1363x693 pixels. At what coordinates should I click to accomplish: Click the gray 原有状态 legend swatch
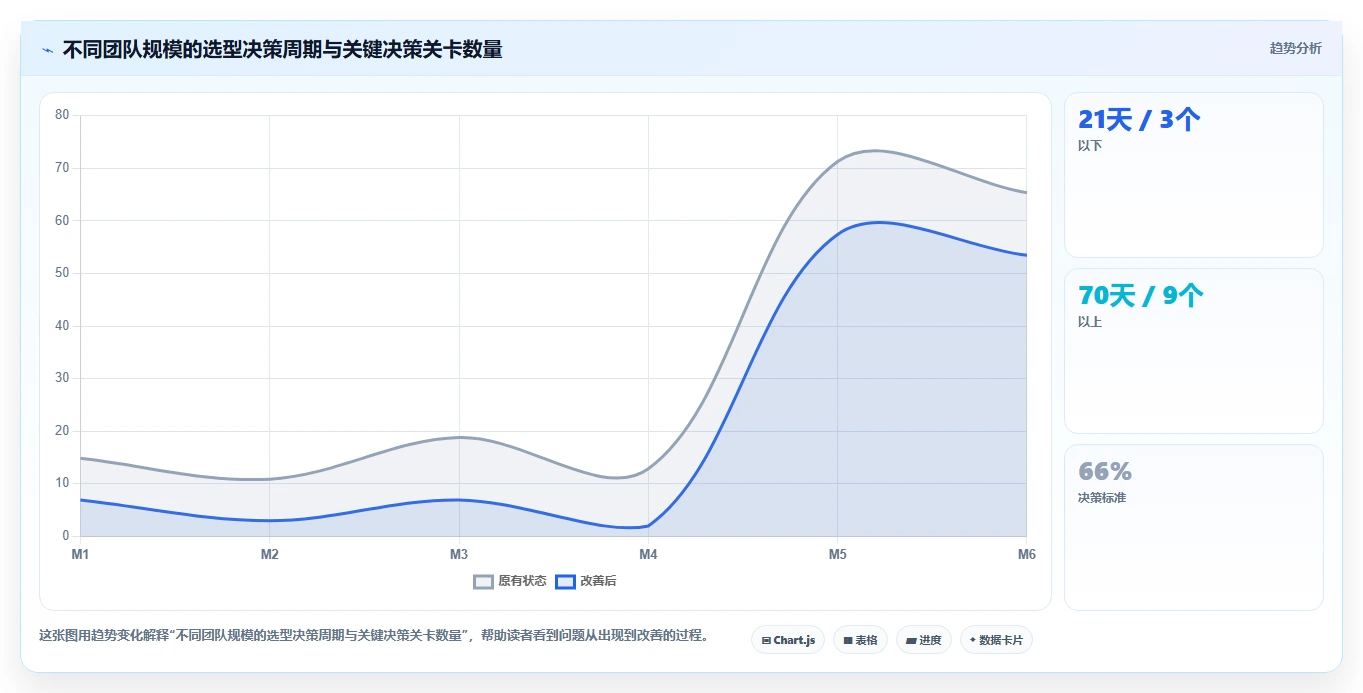click(484, 581)
